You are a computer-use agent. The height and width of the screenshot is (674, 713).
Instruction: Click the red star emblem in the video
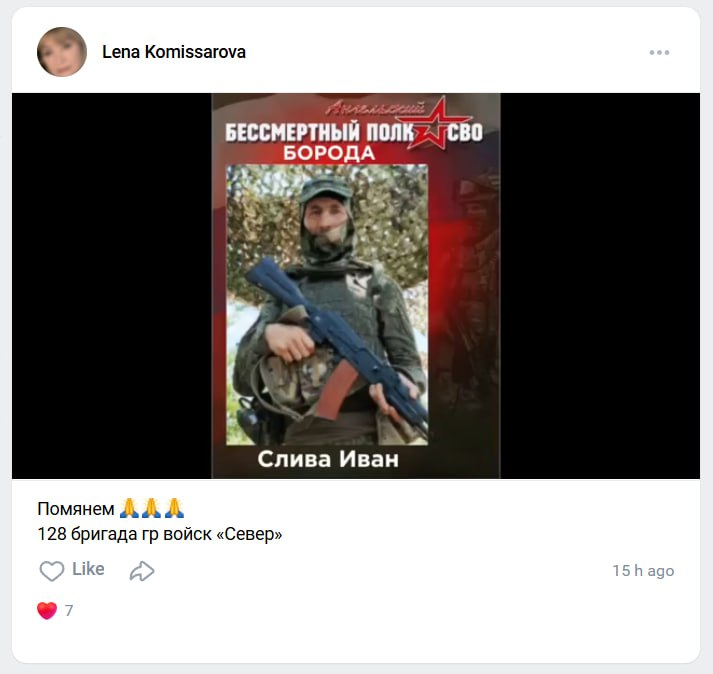coord(431,125)
